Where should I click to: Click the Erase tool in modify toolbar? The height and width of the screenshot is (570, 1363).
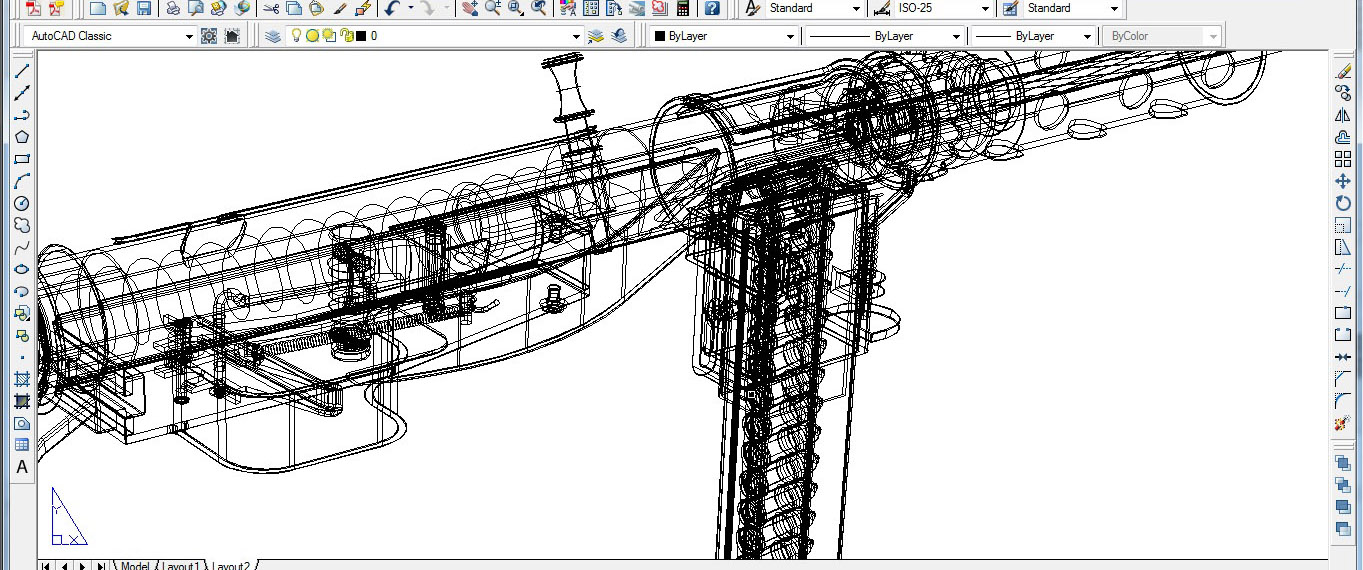pyautogui.click(x=1343, y=71)
